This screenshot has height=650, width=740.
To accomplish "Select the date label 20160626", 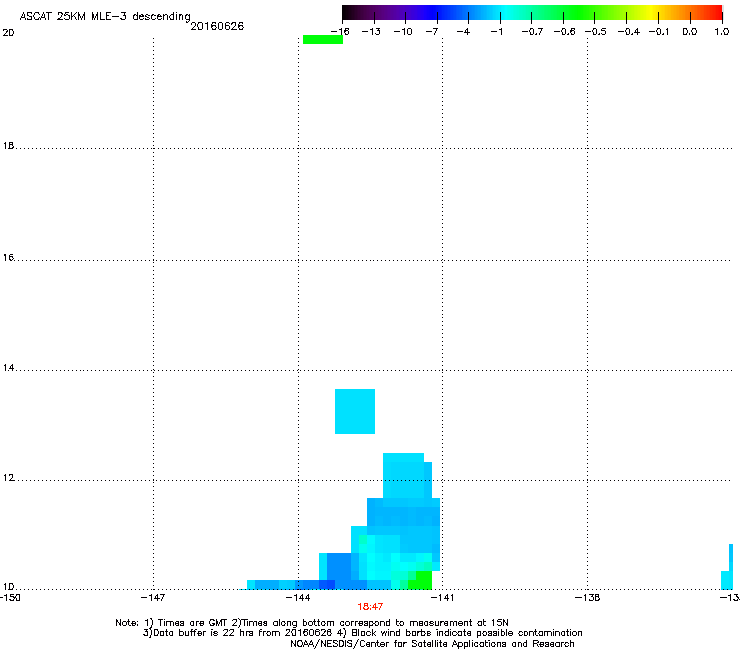I will click(217, 26).
